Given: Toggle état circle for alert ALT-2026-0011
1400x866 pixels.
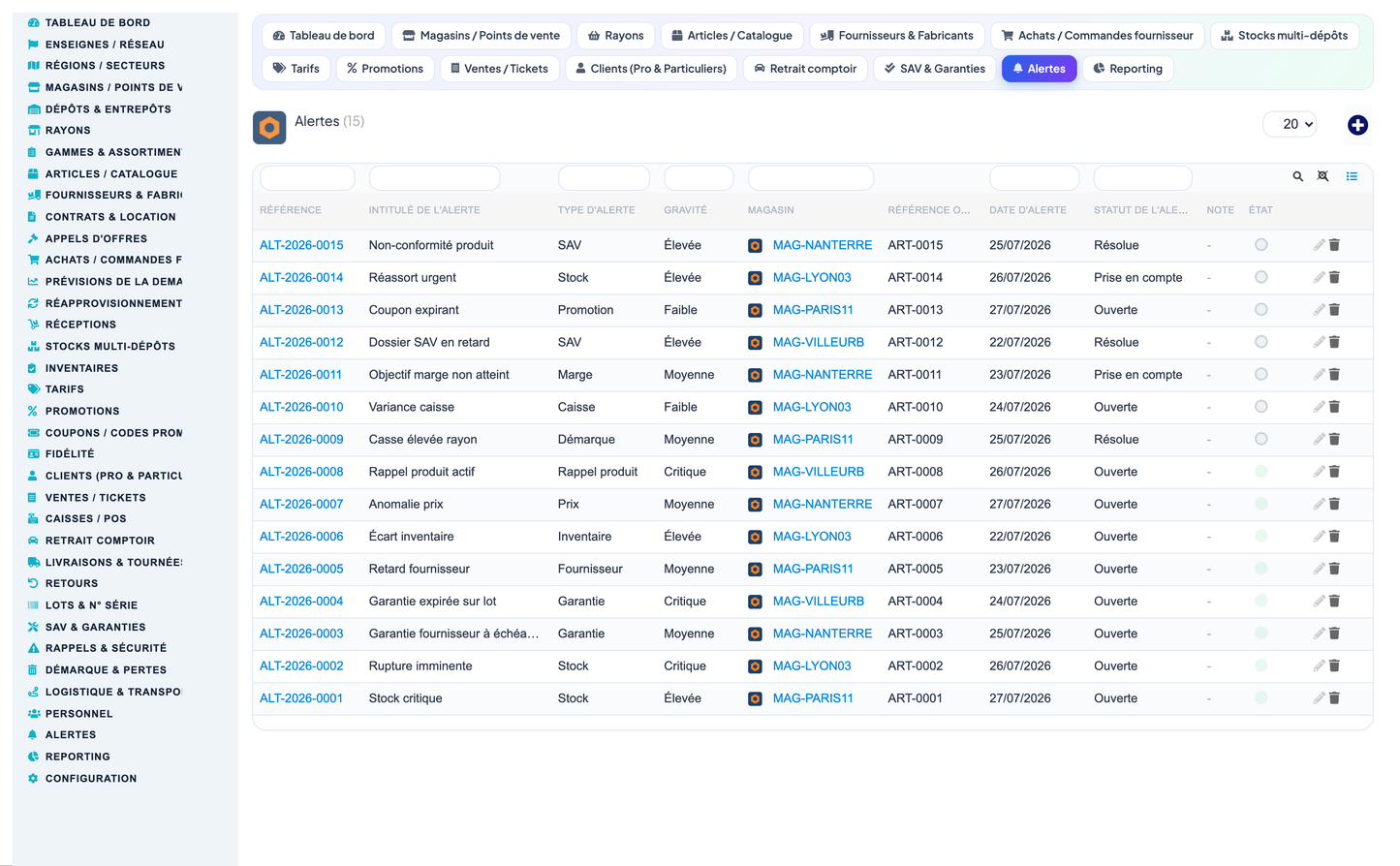Looking at the screenshot, I should coord(1260,374).
